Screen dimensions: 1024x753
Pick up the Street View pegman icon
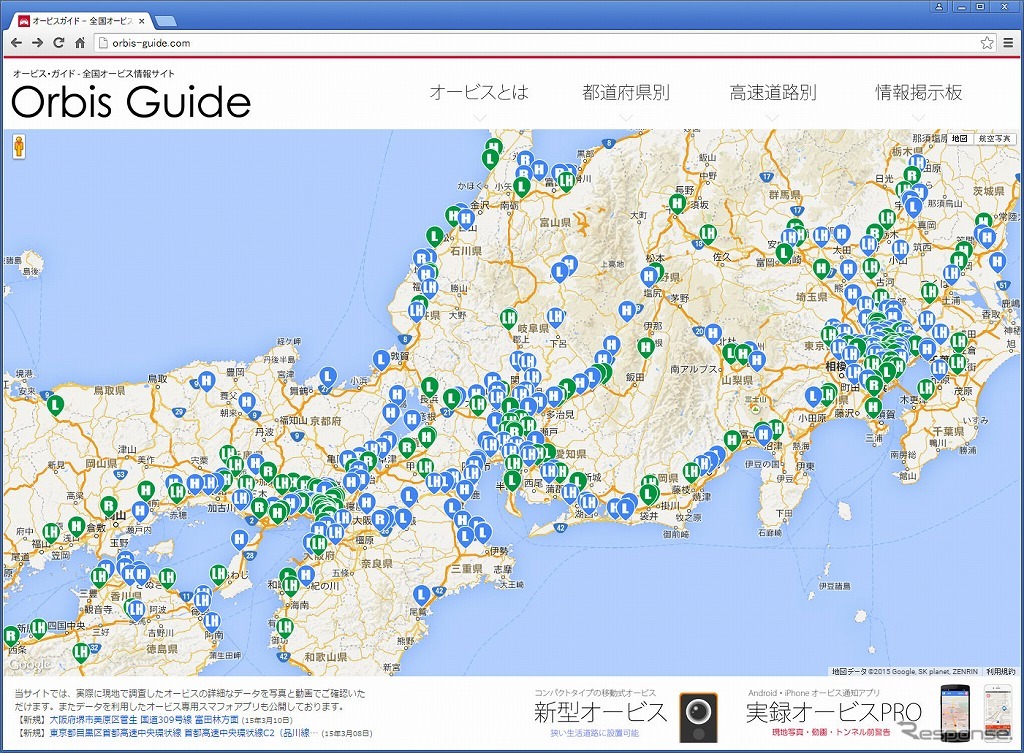coord(18,147)
